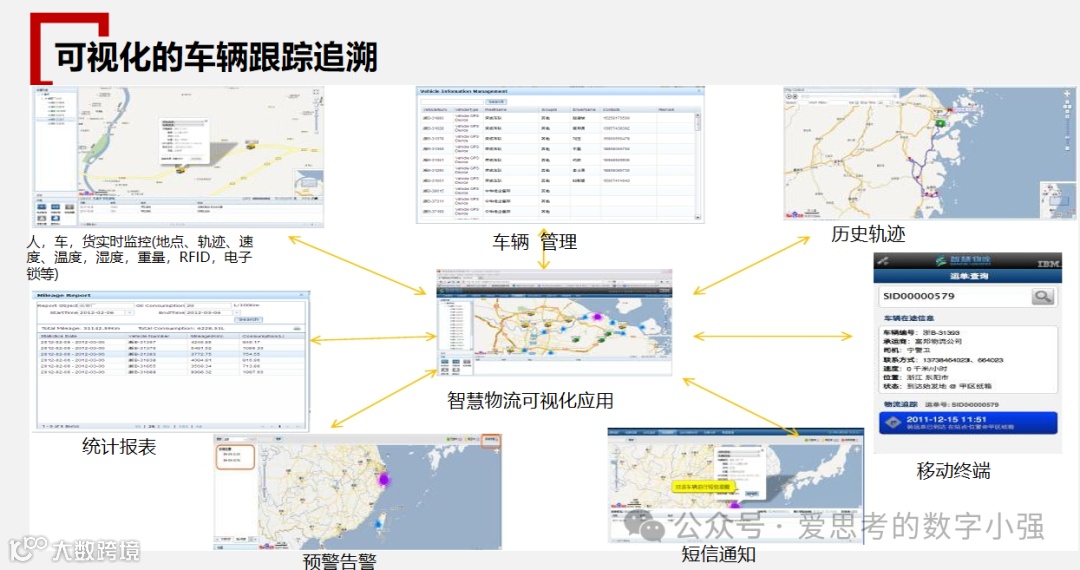Click the orange-outlined box on the warning map
The image size is (1080, 570).
236,457
